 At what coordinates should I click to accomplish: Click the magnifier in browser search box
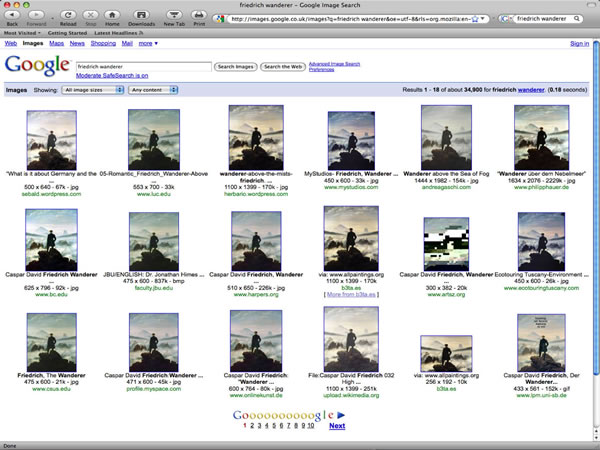576,18
